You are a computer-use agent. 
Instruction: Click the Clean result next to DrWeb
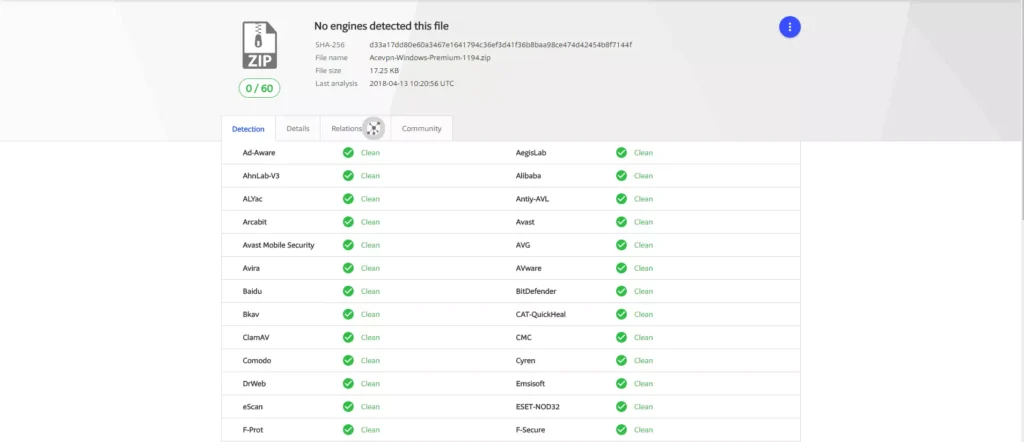pos(370,384)
